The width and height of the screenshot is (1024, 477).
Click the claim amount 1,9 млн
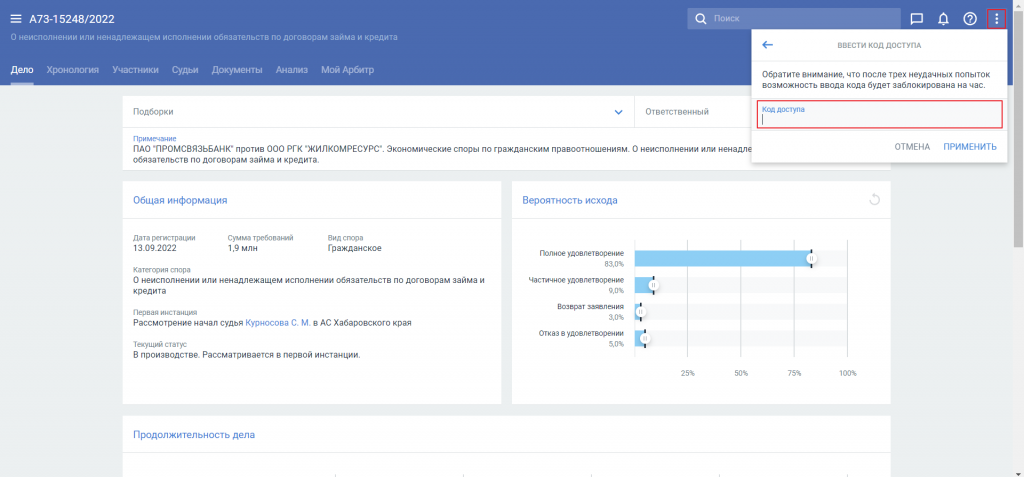pyautogui.click(x=245, y=248)
